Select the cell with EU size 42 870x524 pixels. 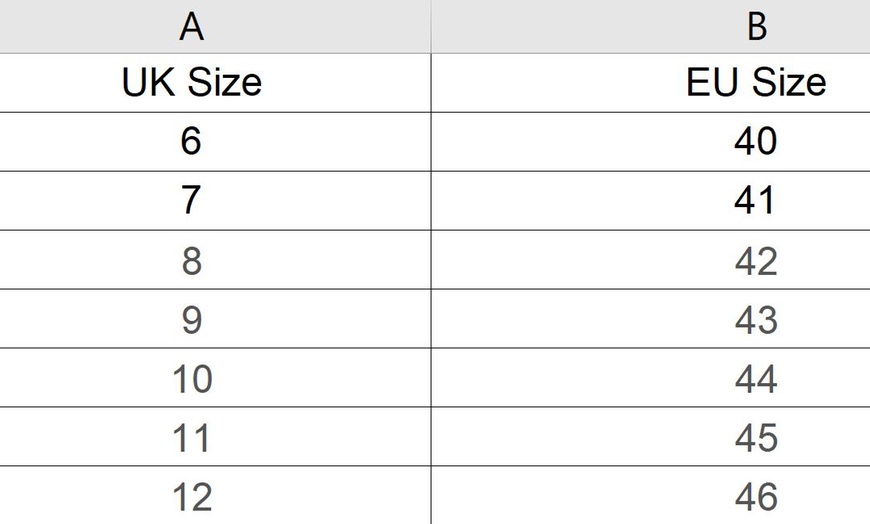(x=756, y=260)
